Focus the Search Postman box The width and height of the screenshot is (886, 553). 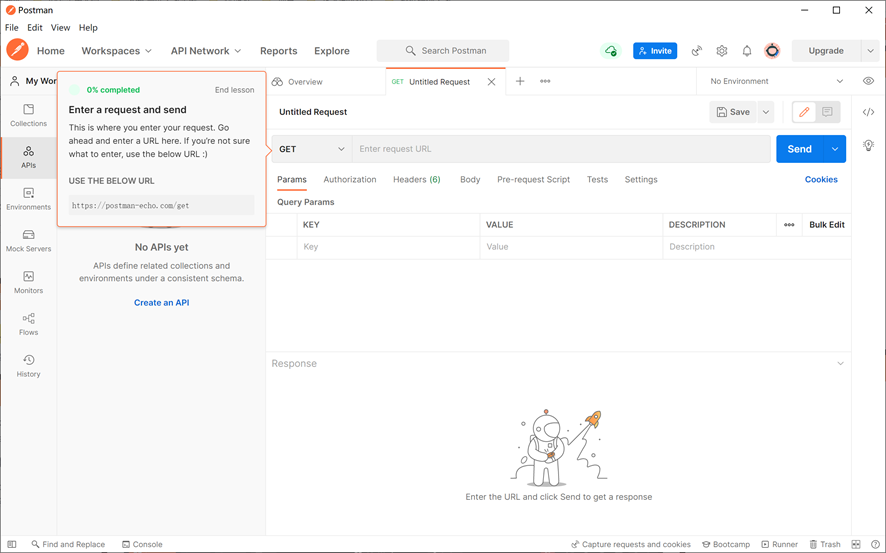tap(442, 51)
